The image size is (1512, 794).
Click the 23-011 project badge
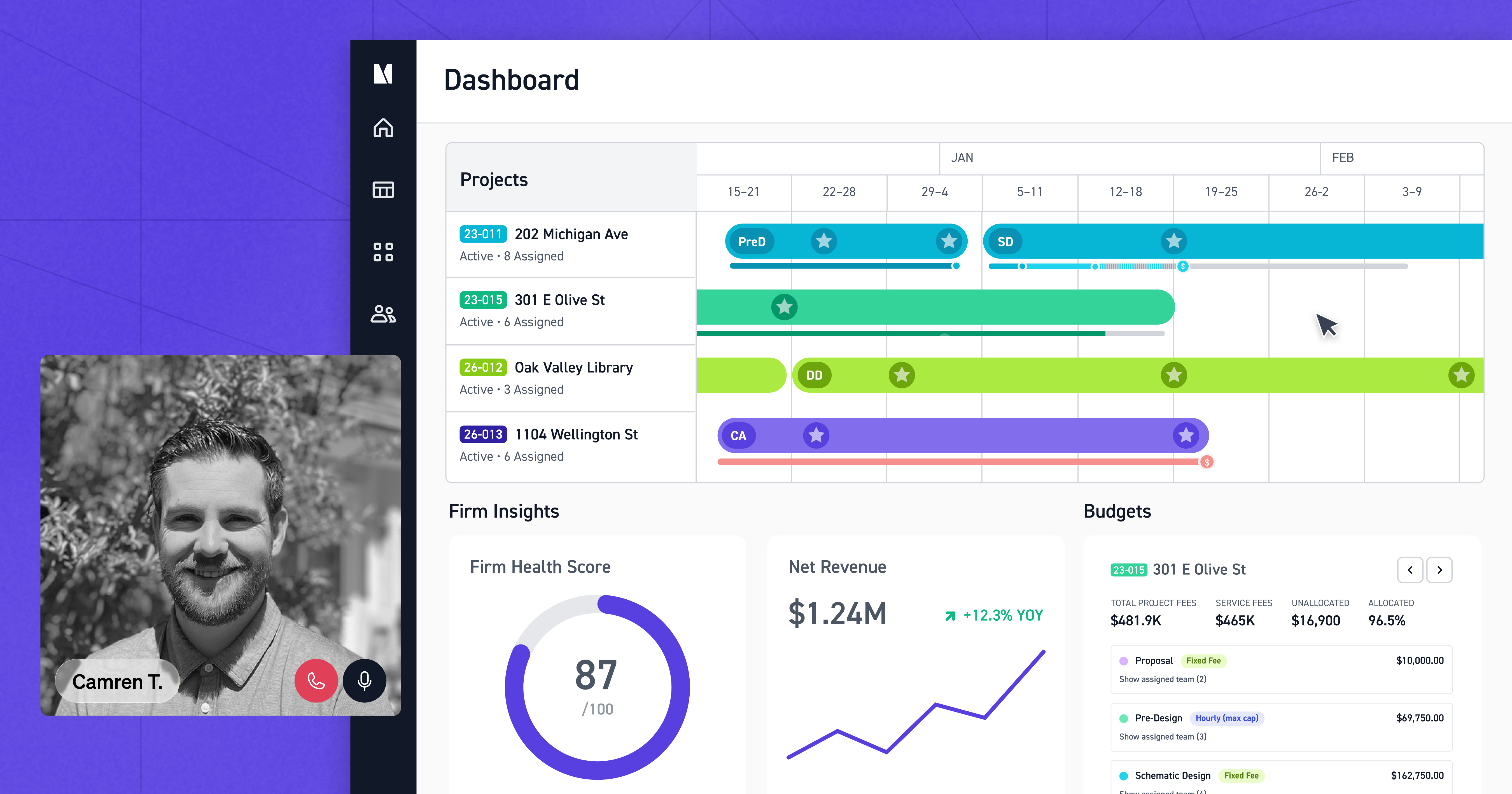pyautogui.click(x=482, y=234)
